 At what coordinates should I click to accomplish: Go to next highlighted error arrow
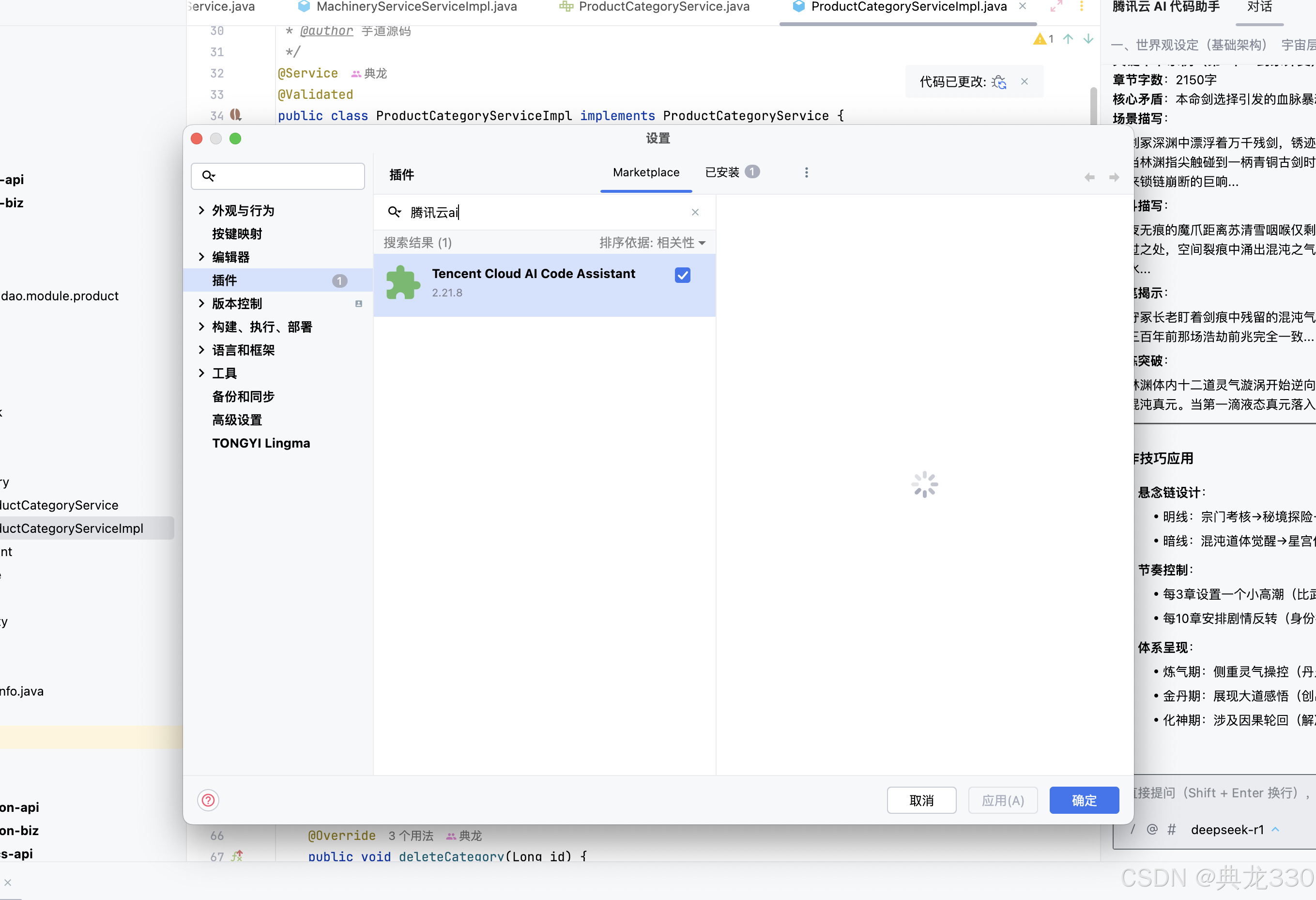point(1088,39)
